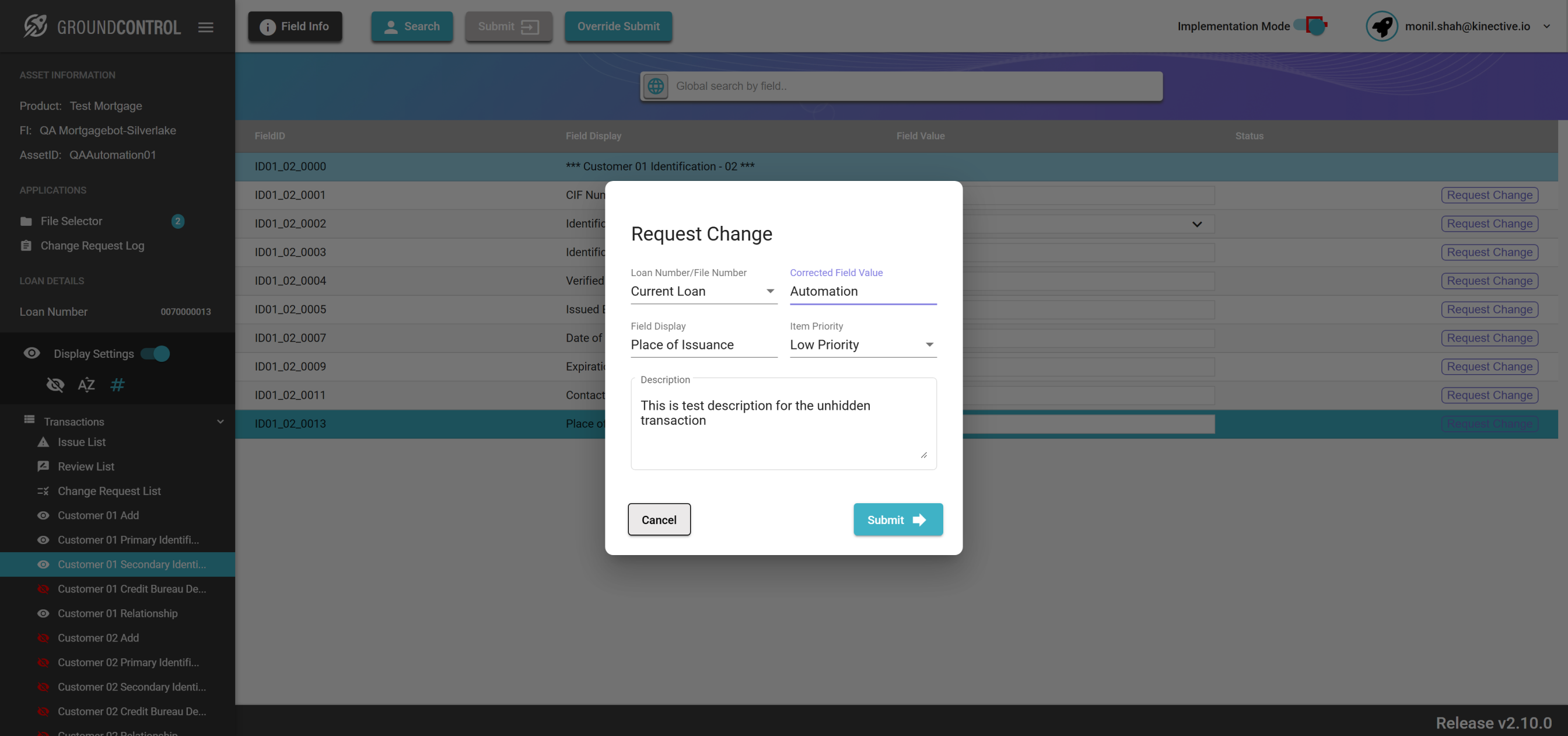Open the Loan Number/File Number dropdown
Viewport: 1568px width, 736px height.
703,291
